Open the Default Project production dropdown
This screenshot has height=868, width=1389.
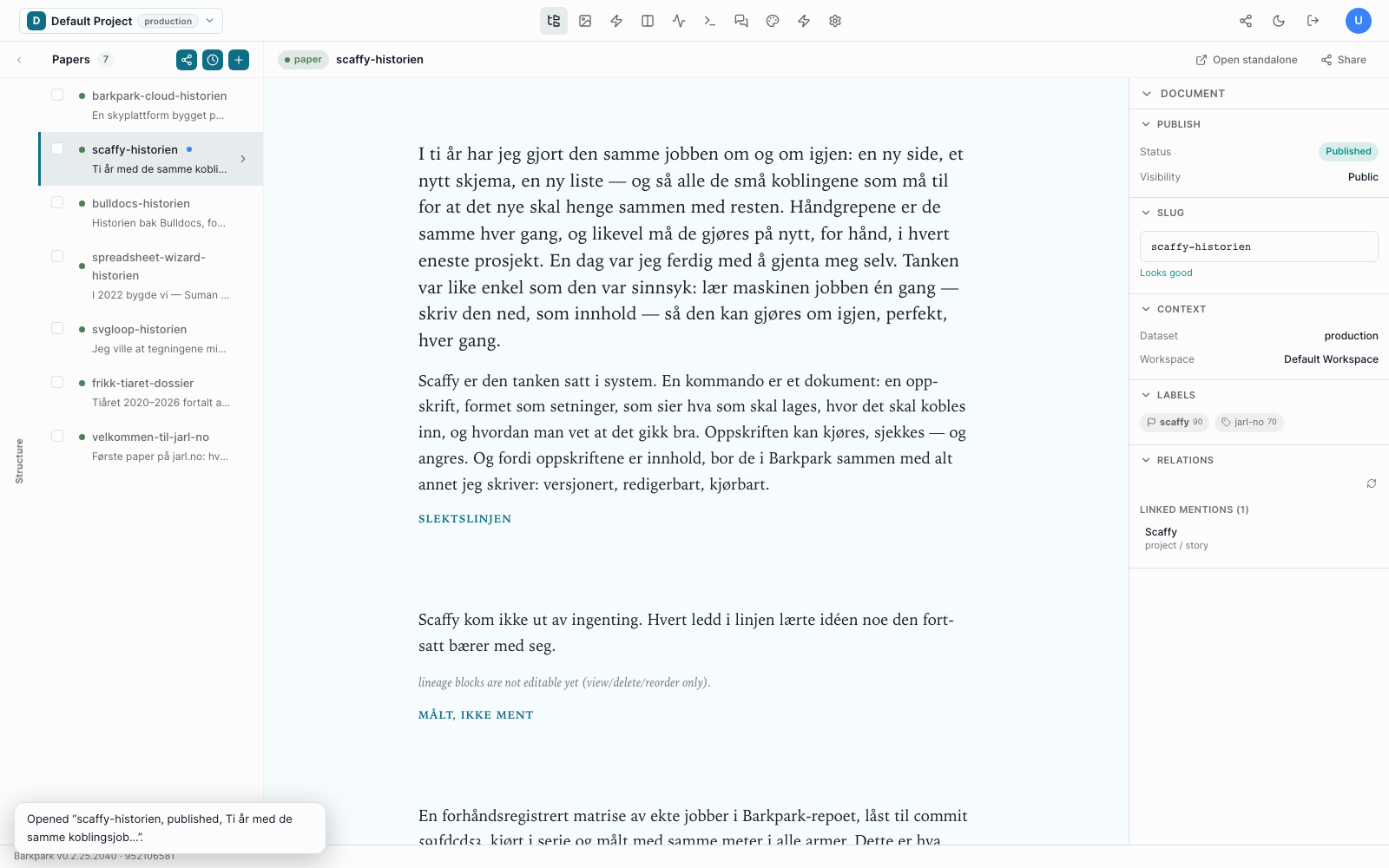121,21
